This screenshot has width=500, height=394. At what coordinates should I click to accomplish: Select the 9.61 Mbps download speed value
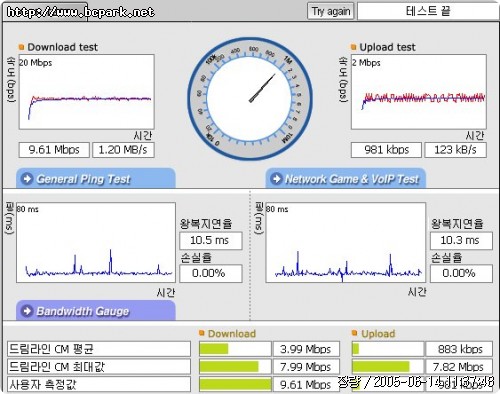pyautogui.click(x=54, y=150)
